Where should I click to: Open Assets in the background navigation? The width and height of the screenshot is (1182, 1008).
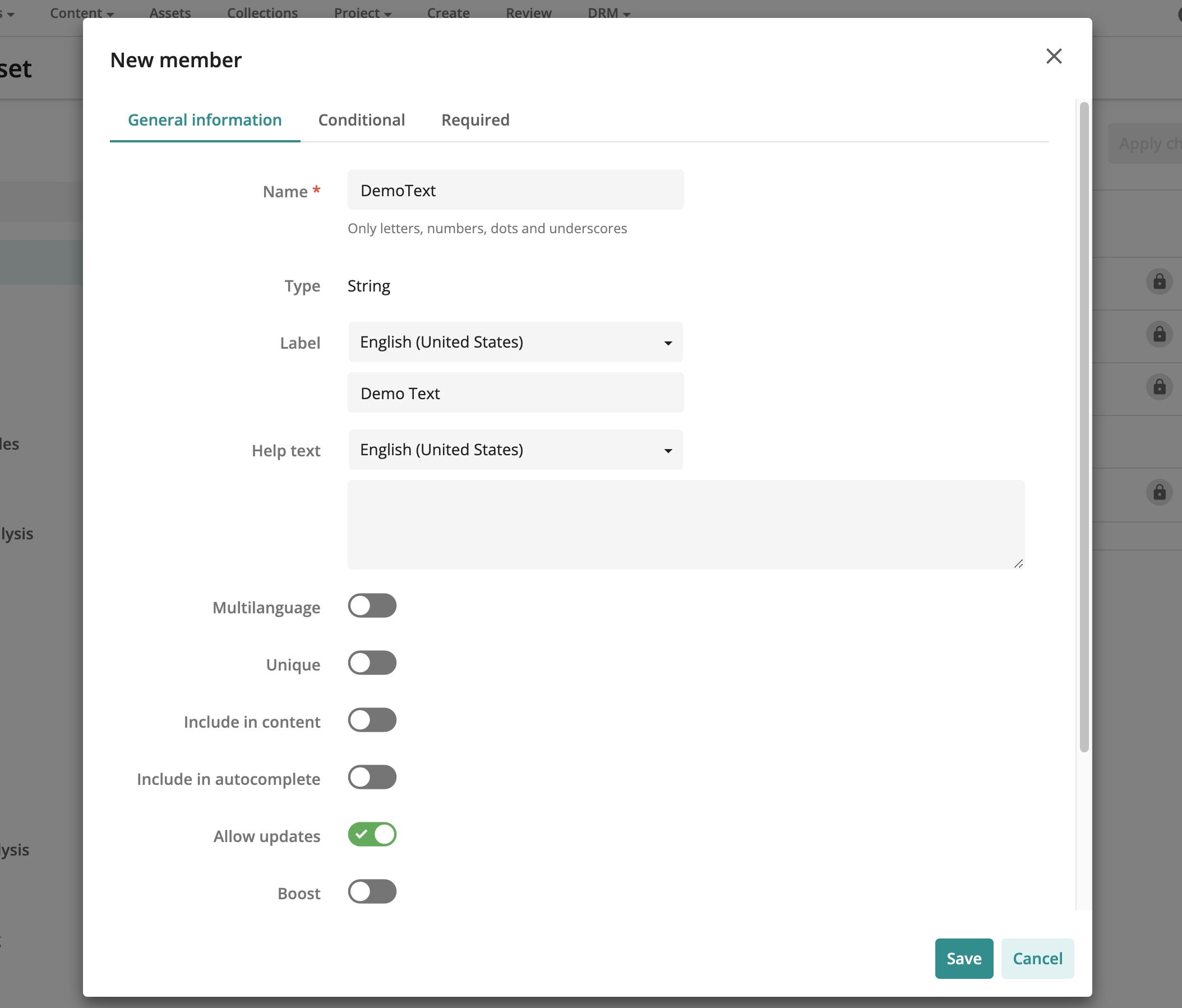point(170,12)
